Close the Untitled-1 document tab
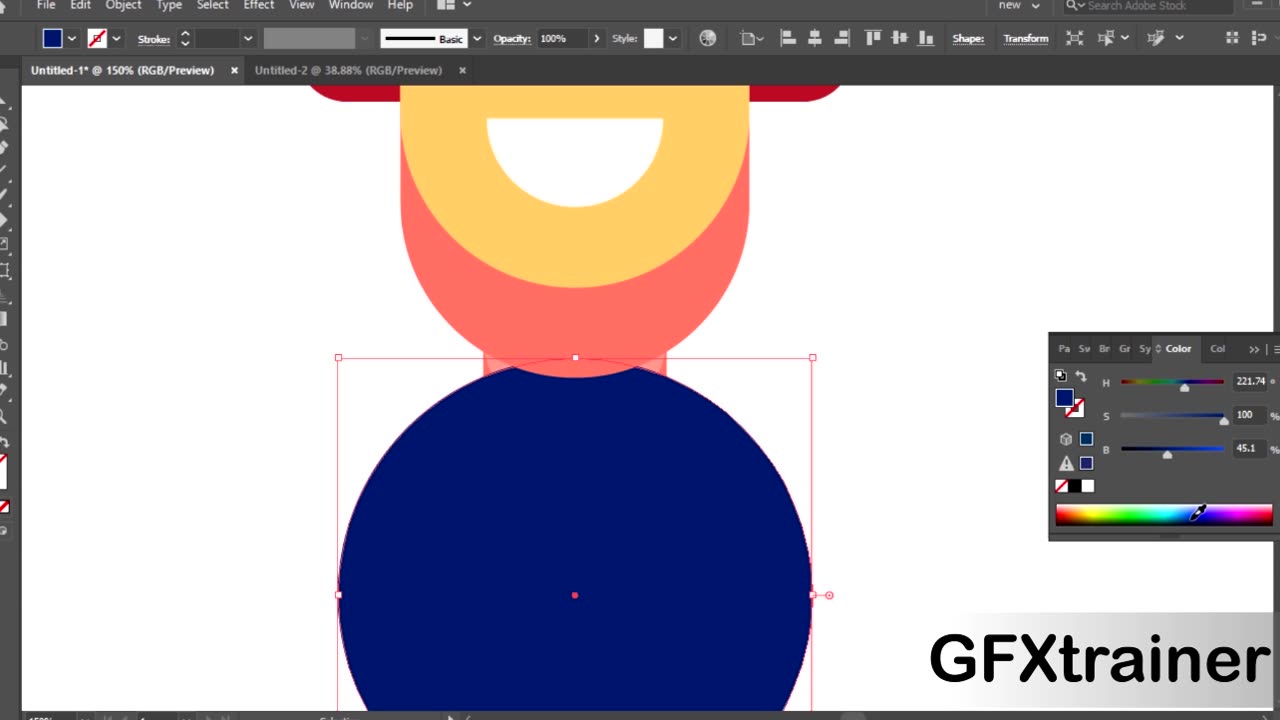Screen dimensions: 1280x720 (x=234, y=70)
